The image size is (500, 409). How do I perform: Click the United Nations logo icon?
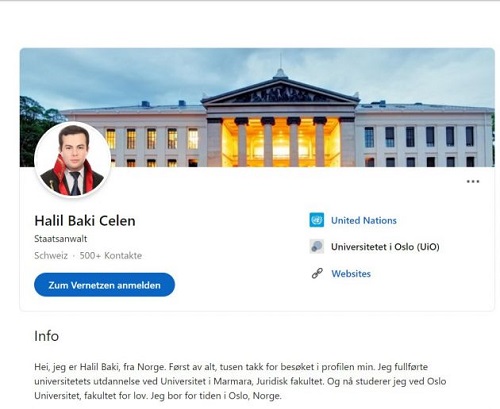coord(316,220)
